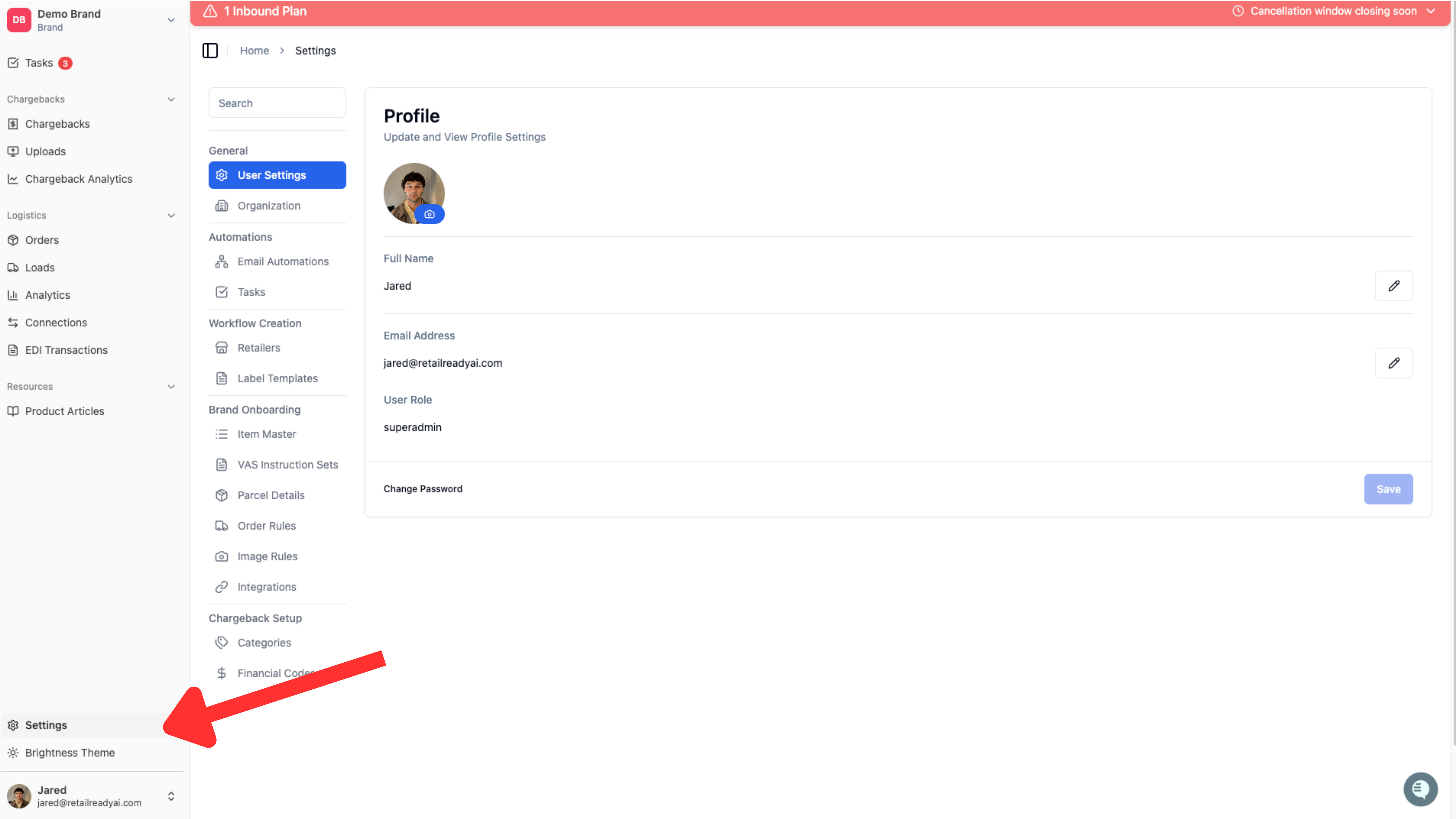
Task: Click the Image Rules camera icon
Action: [221, 556]
